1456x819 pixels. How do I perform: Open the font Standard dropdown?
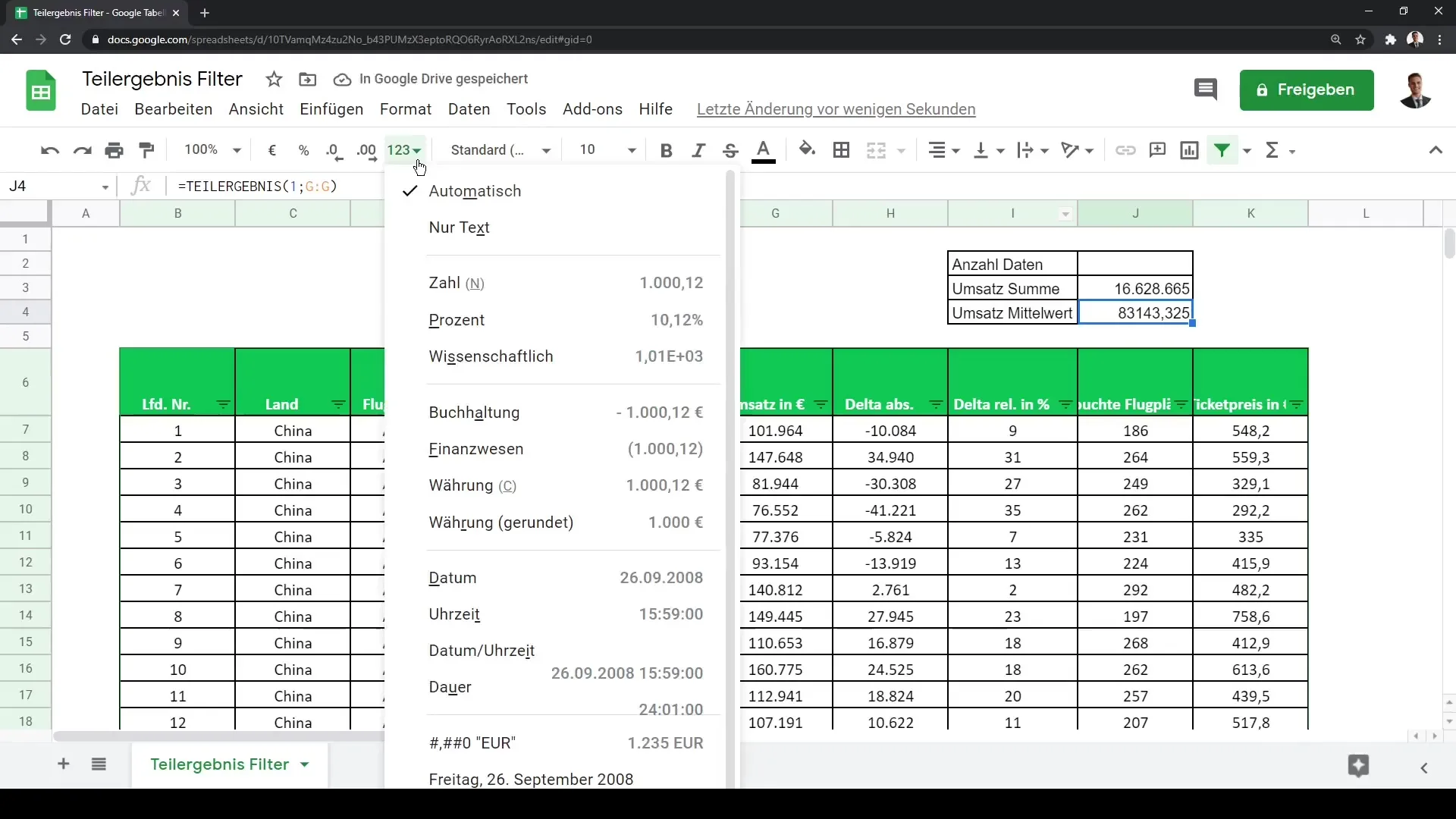(x=500, y=150)
